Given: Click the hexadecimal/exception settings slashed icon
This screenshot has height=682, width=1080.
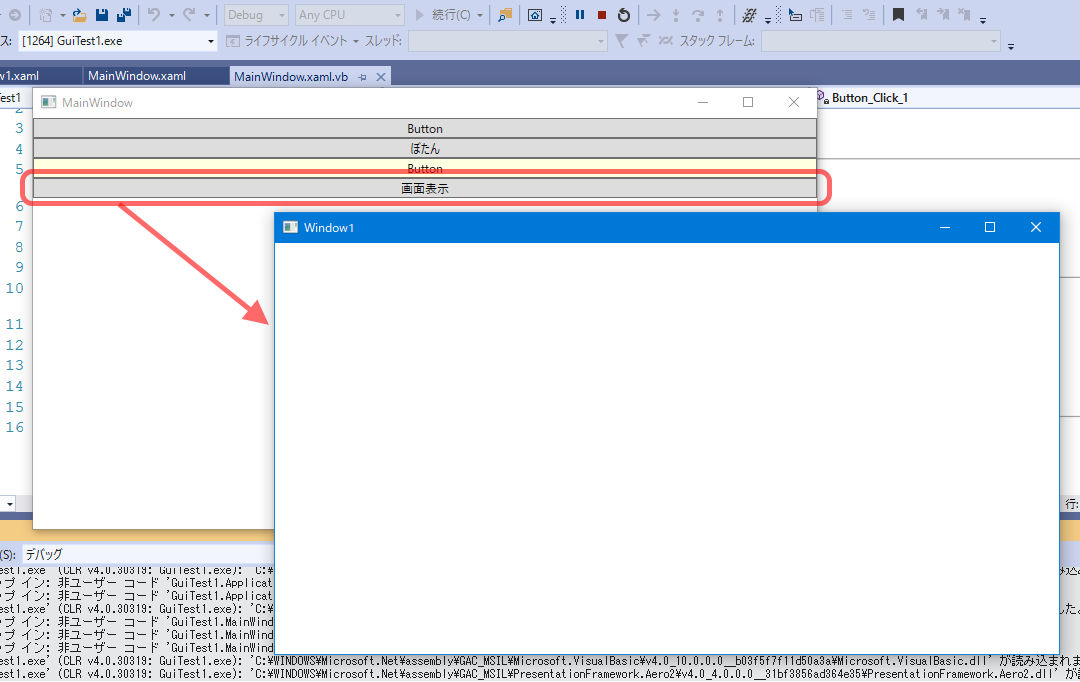Looking at the screenshot, I should pyautogui.click(x=749, y=14).
